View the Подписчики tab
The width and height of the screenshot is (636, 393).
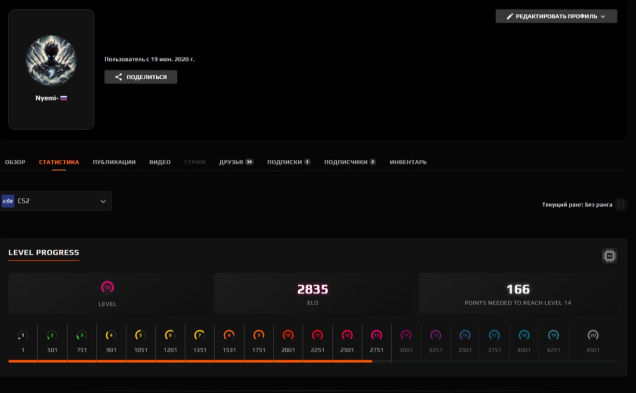[x=350, y=162]
